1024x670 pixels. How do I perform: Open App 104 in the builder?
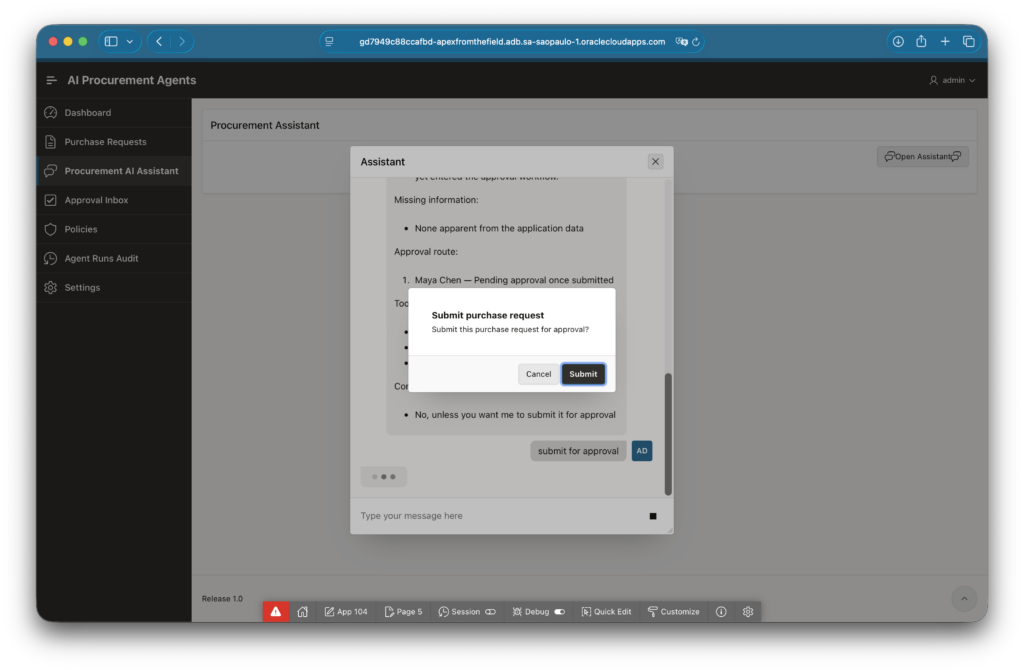(x=346, y=612)
